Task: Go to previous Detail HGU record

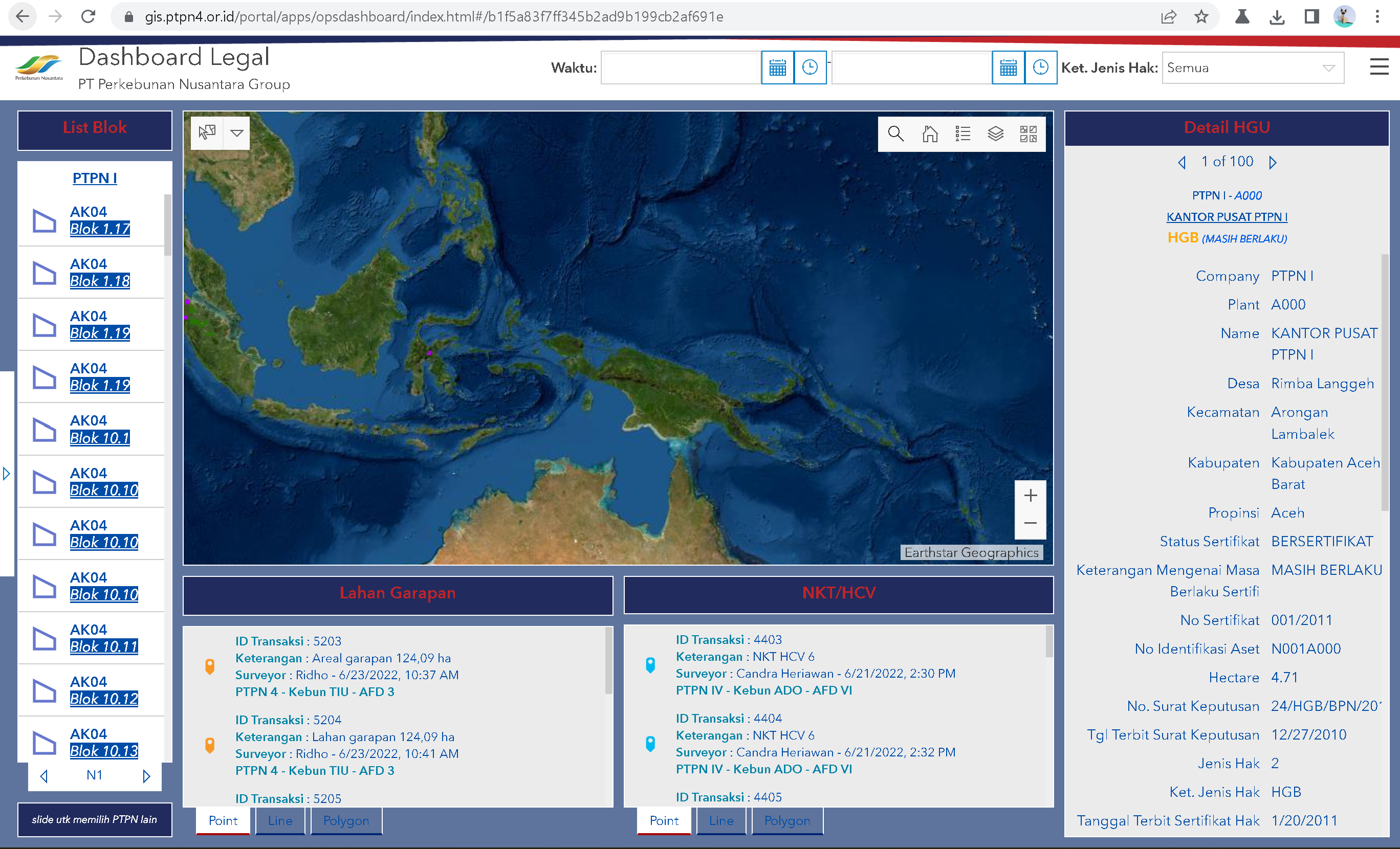Action: point(1182,163)
